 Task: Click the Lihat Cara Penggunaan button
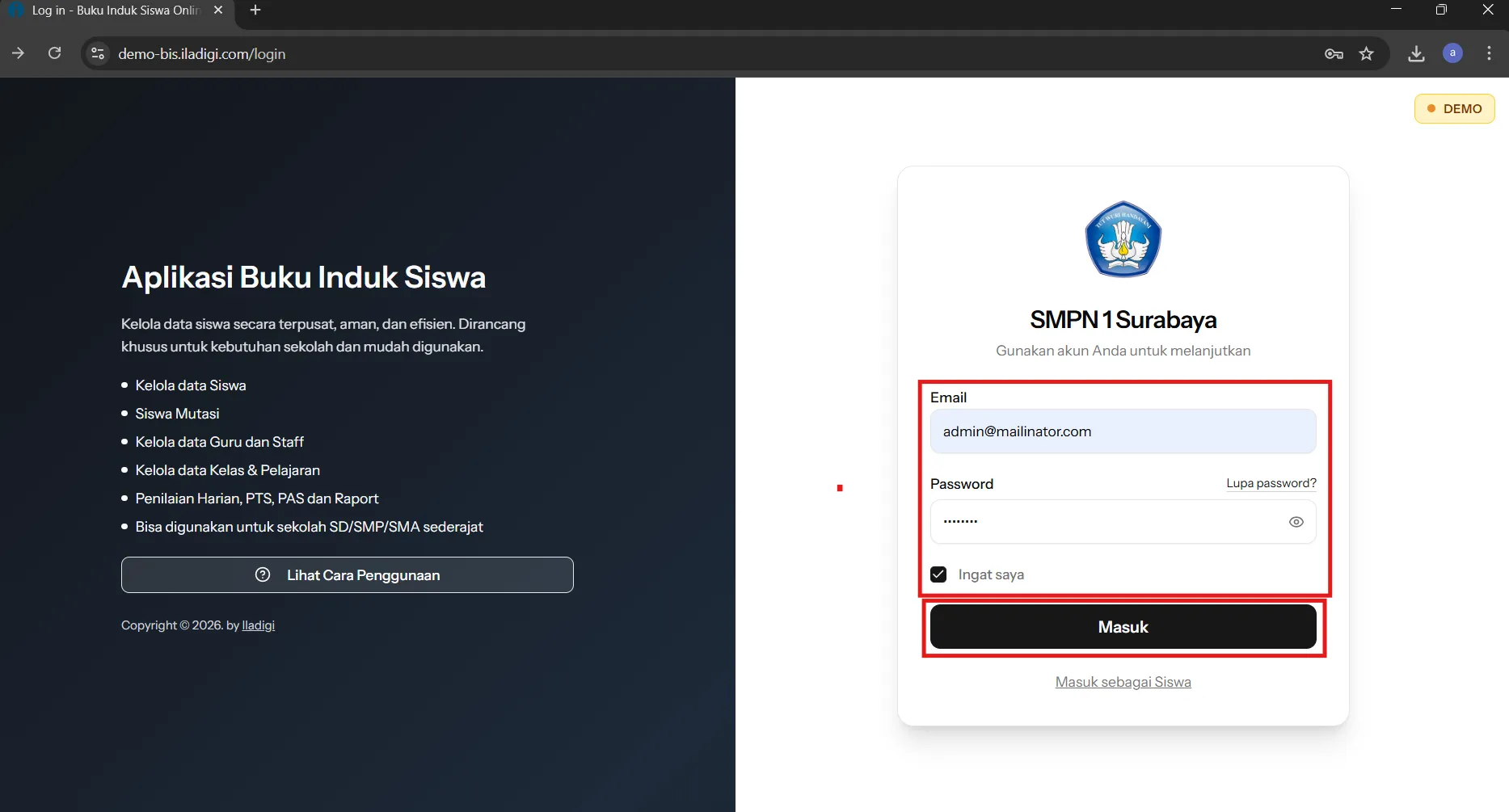point(348,575)
